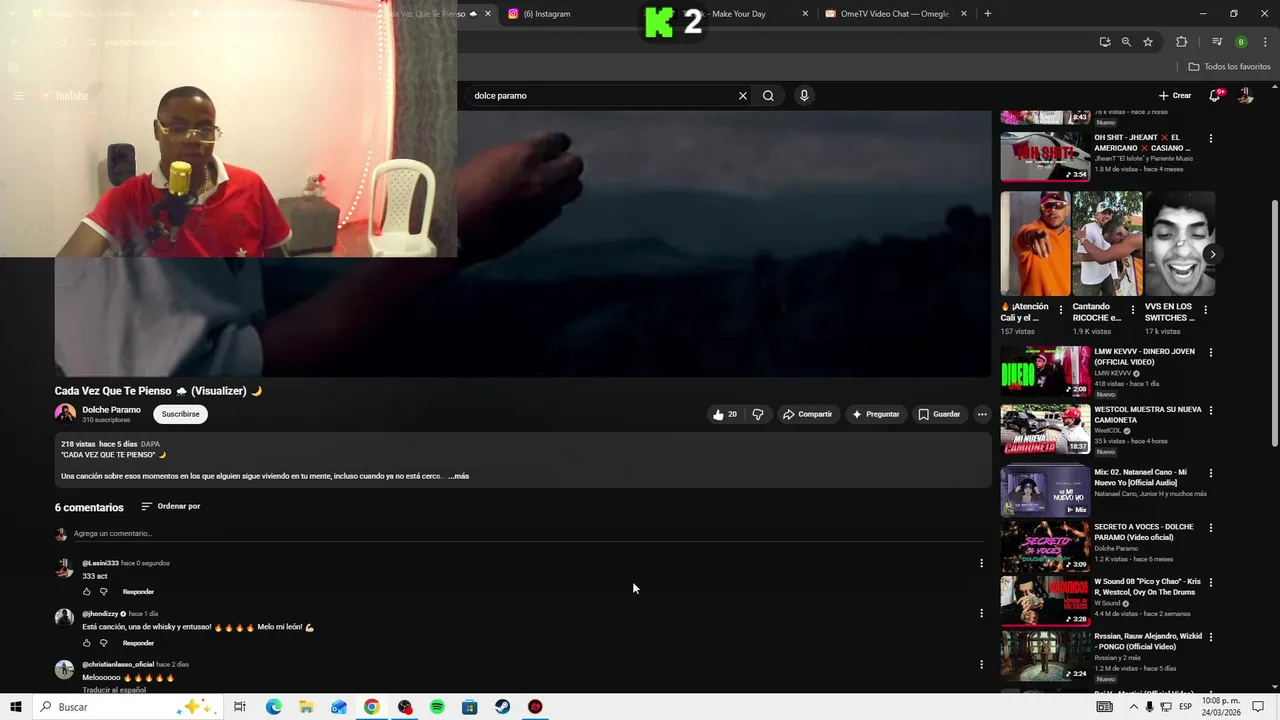Click the Crear button
This screenshot has width=1280, height=720.
point(1175,96)
